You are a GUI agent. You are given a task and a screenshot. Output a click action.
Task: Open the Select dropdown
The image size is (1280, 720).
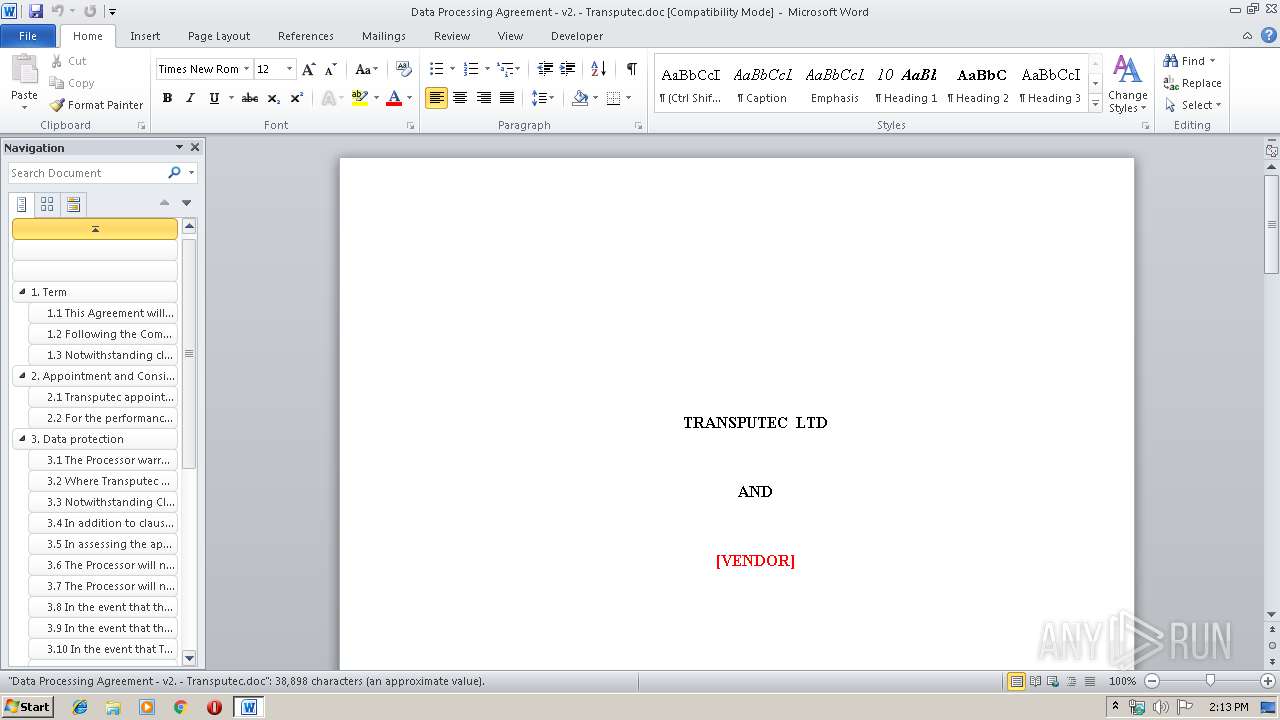pos(1192,105)
